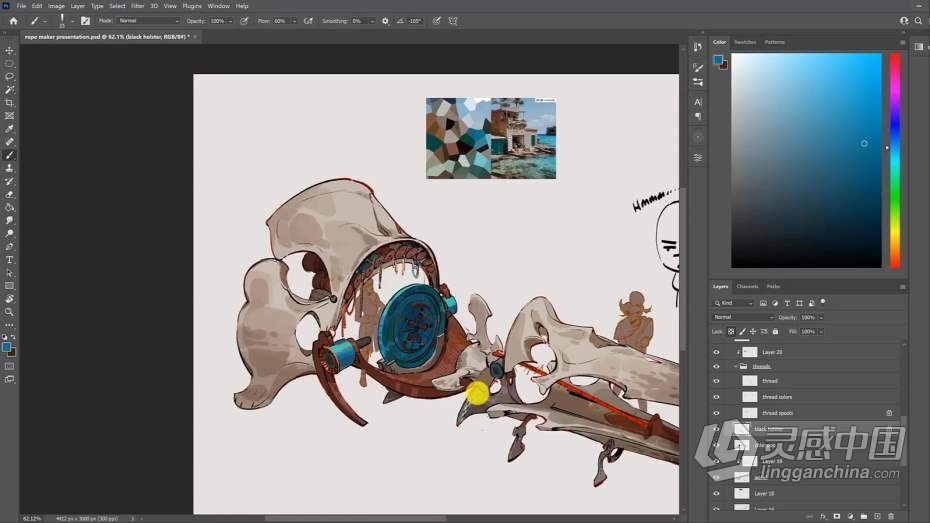Open the smoothing options gear

(x=385, y=20)
